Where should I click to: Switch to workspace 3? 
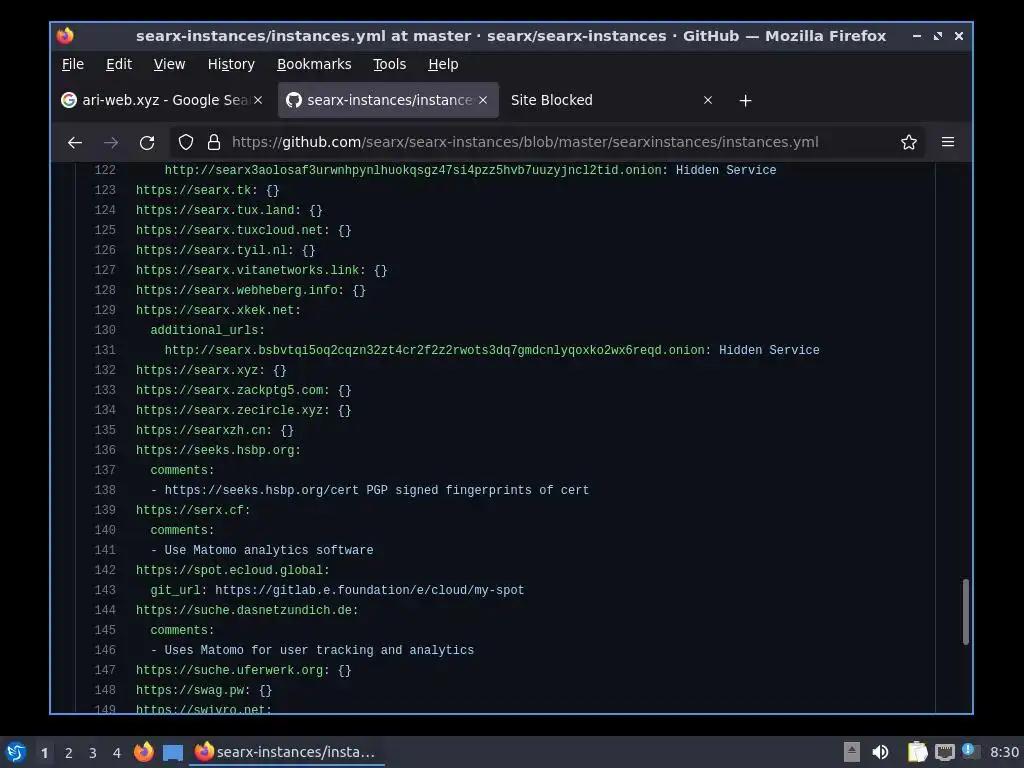pos(93,753)
